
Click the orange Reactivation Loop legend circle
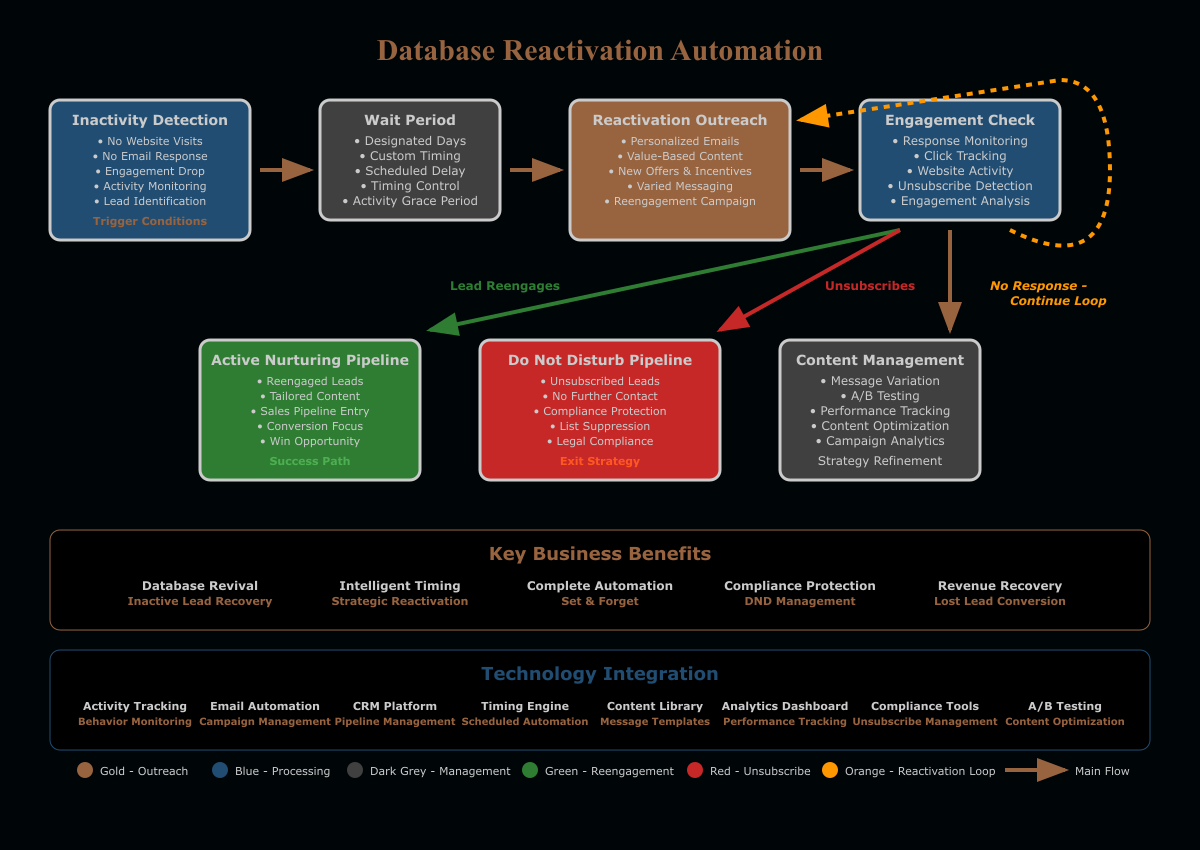point(830,770)
